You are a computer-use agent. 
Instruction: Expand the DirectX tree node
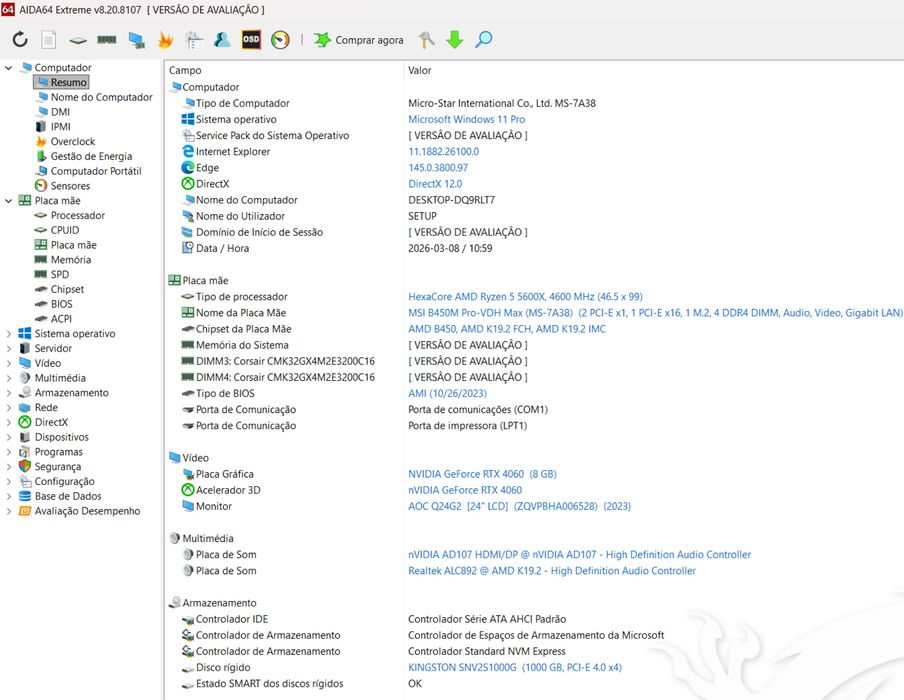tap(9, 422)
